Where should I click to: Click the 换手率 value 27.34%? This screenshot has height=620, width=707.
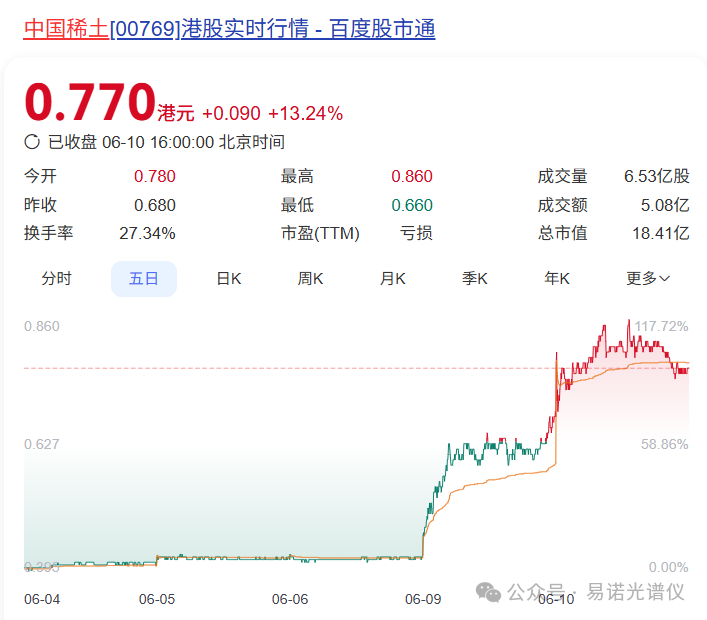(x=155, y=233)
